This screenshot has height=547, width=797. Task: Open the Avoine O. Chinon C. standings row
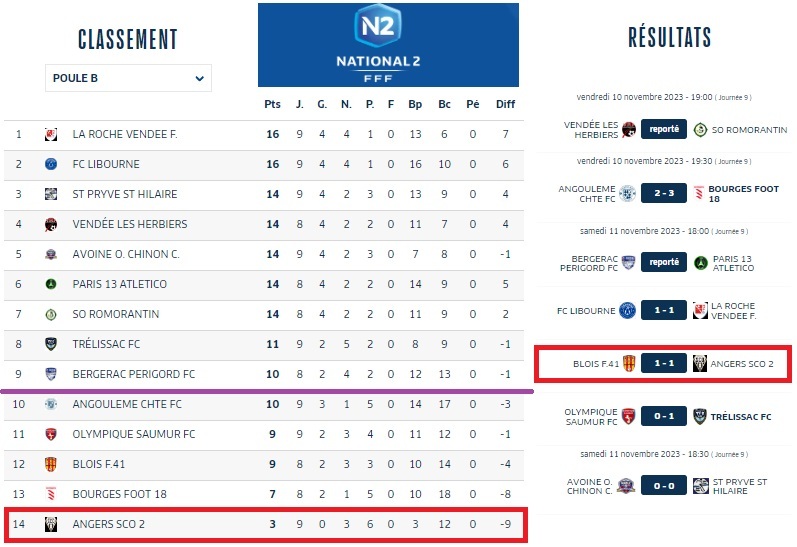pyautogui.click(x=126, y=254)
